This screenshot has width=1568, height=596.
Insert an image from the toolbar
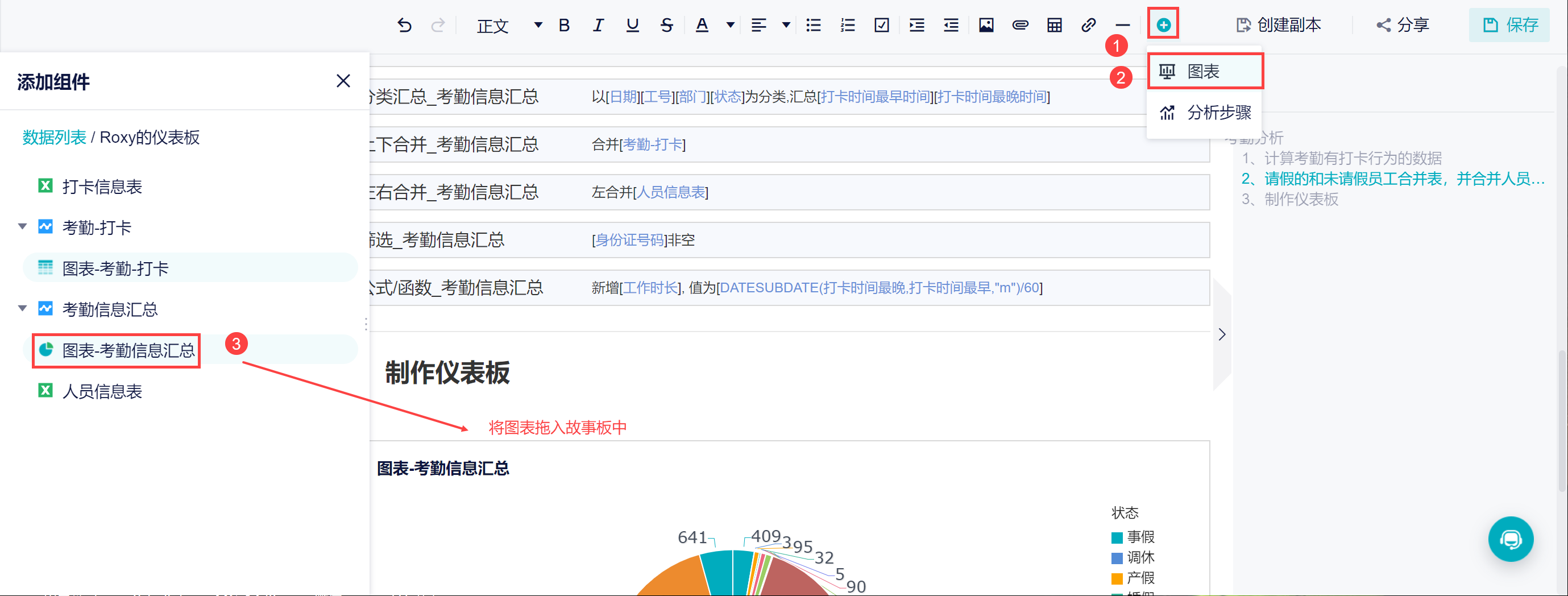(986, 25)
